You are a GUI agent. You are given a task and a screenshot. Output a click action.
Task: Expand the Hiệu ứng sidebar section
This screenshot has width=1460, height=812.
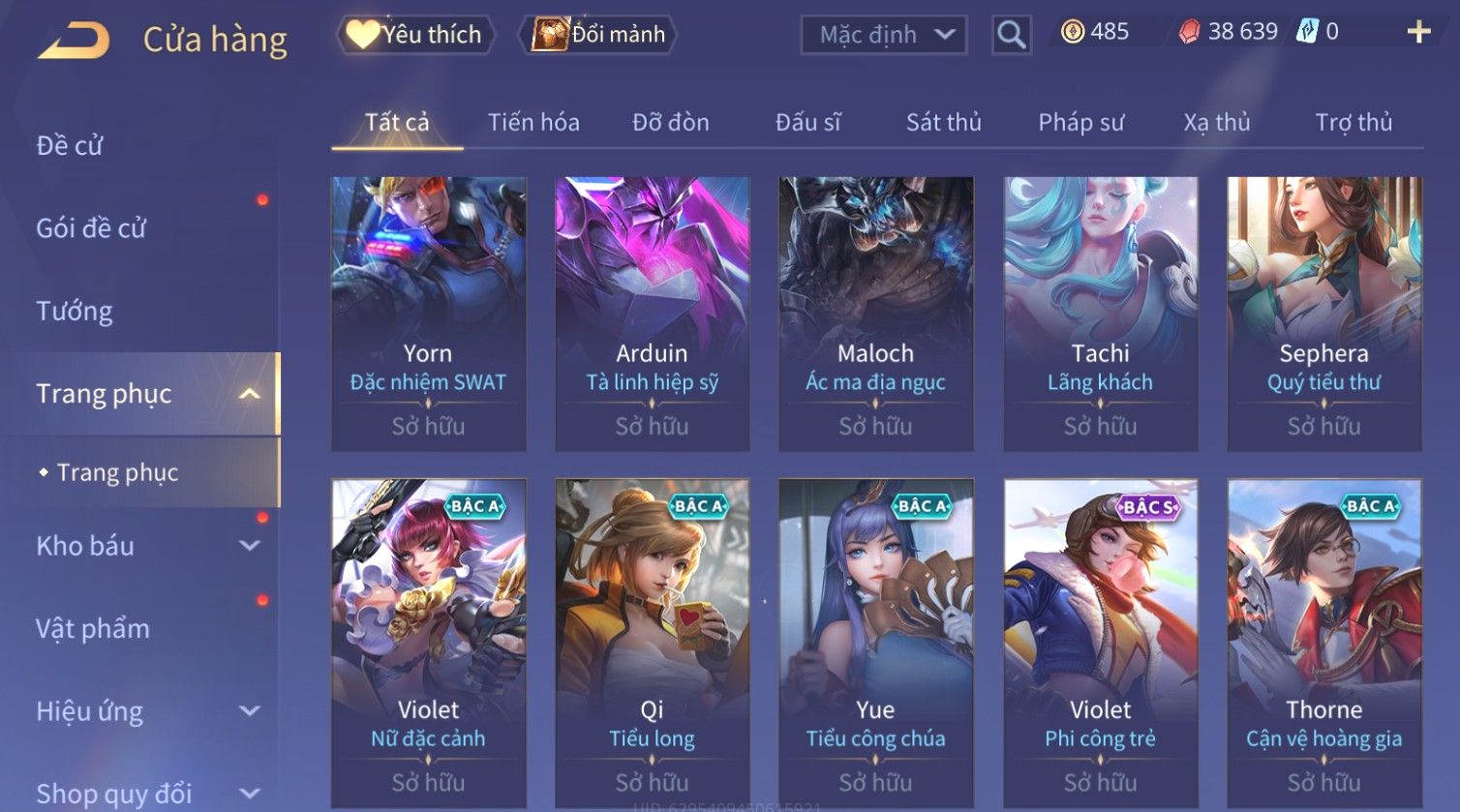pyautogui.click(x=249, y=711)
